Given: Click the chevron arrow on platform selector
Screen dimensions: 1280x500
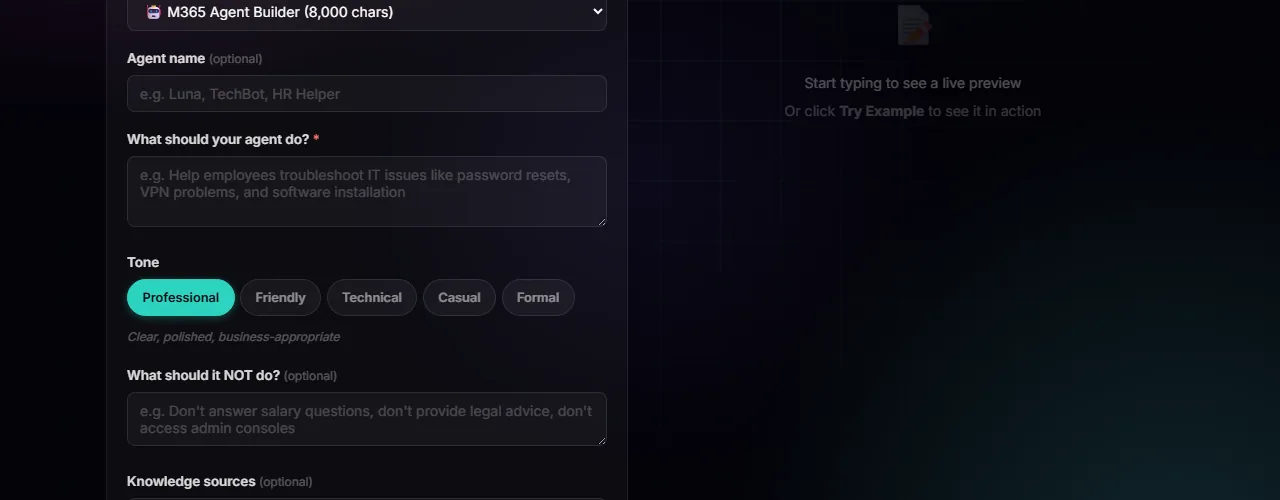Looking at the screenshot, I should coord(597,12).
